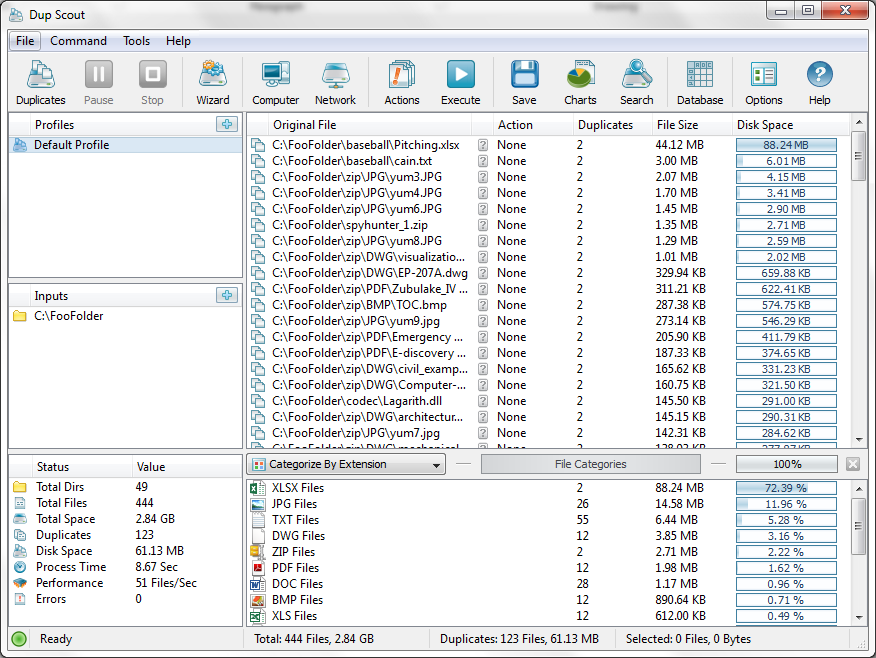
Task: Sort by Action column header
Action: point(534,125)
